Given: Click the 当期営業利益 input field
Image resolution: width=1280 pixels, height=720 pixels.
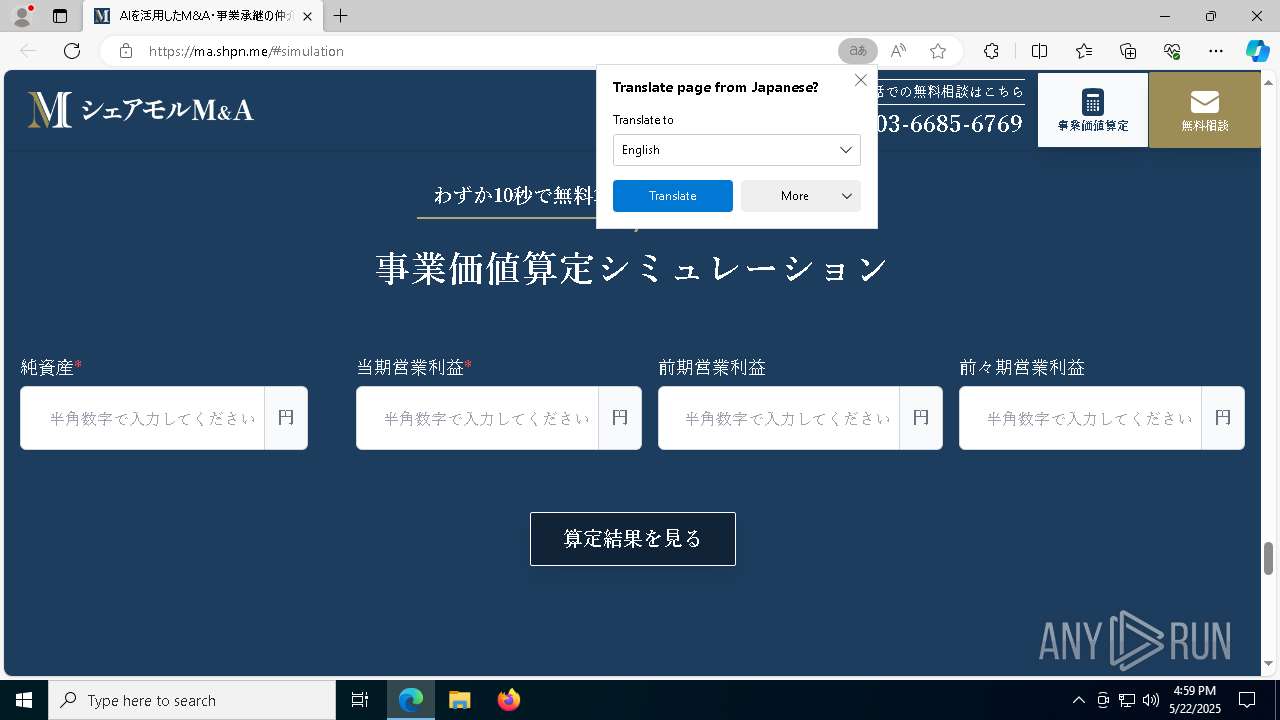Looking at the screenshot, I should point(478,418).
